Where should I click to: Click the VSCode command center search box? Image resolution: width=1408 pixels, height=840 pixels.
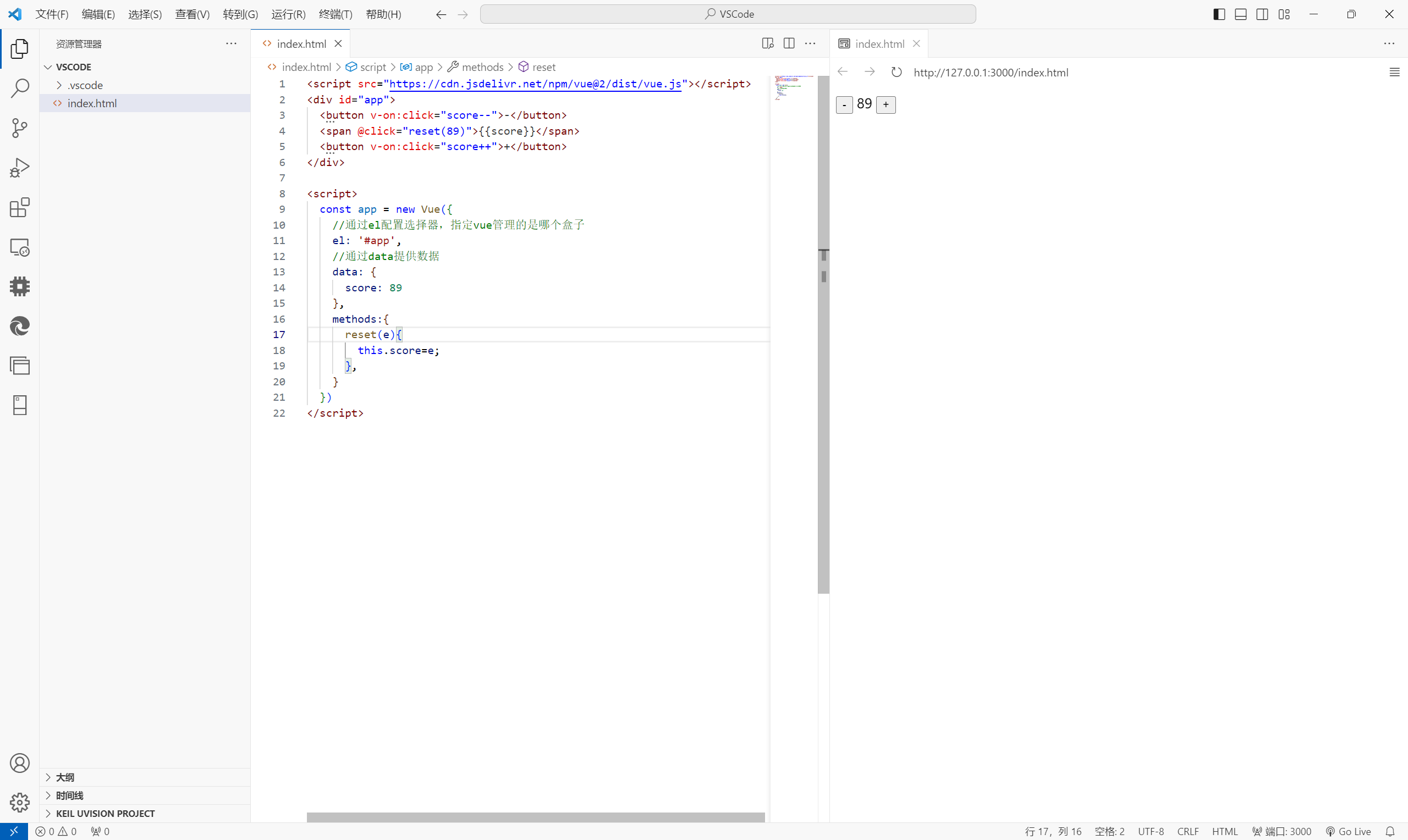tap(728, 14)
